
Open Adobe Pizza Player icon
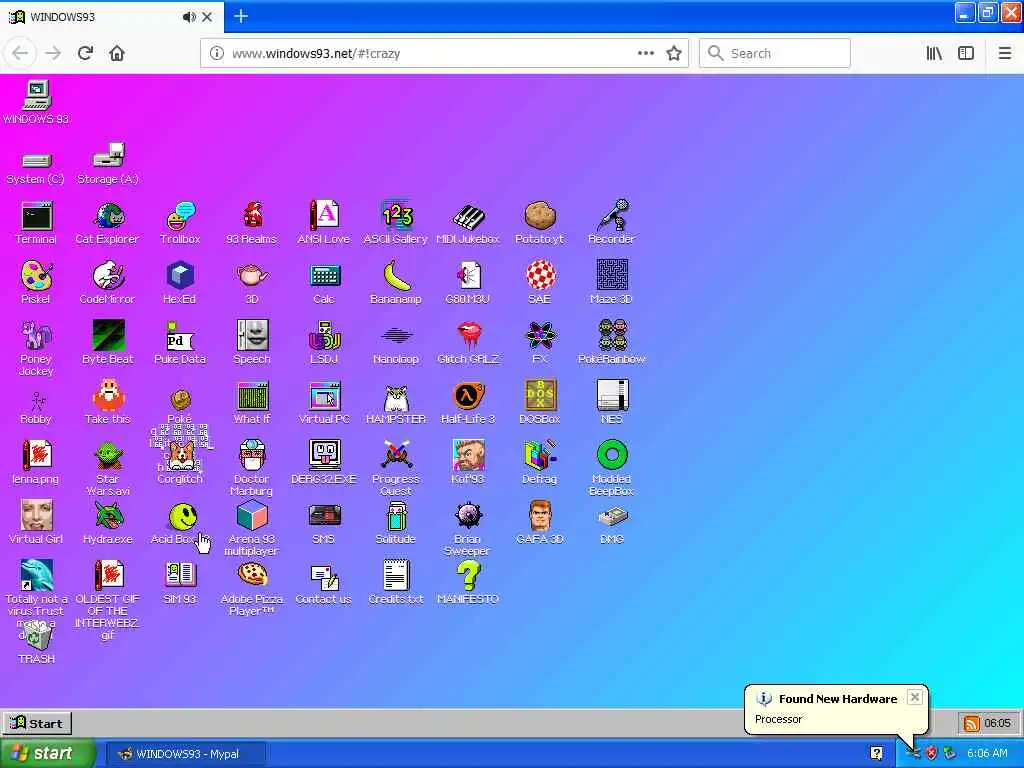coord(252,576)
